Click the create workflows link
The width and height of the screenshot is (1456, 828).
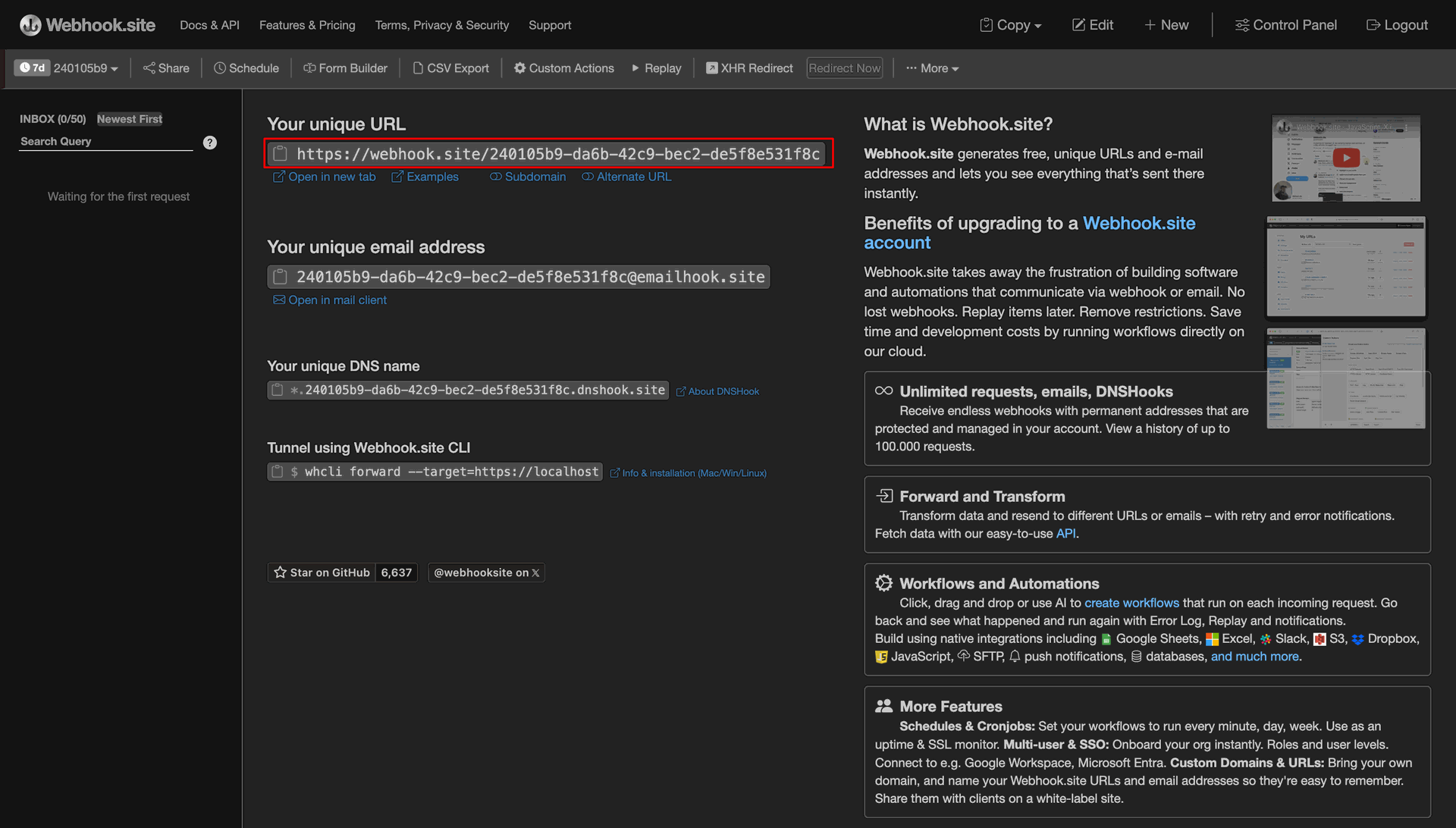click(1131, 603)
